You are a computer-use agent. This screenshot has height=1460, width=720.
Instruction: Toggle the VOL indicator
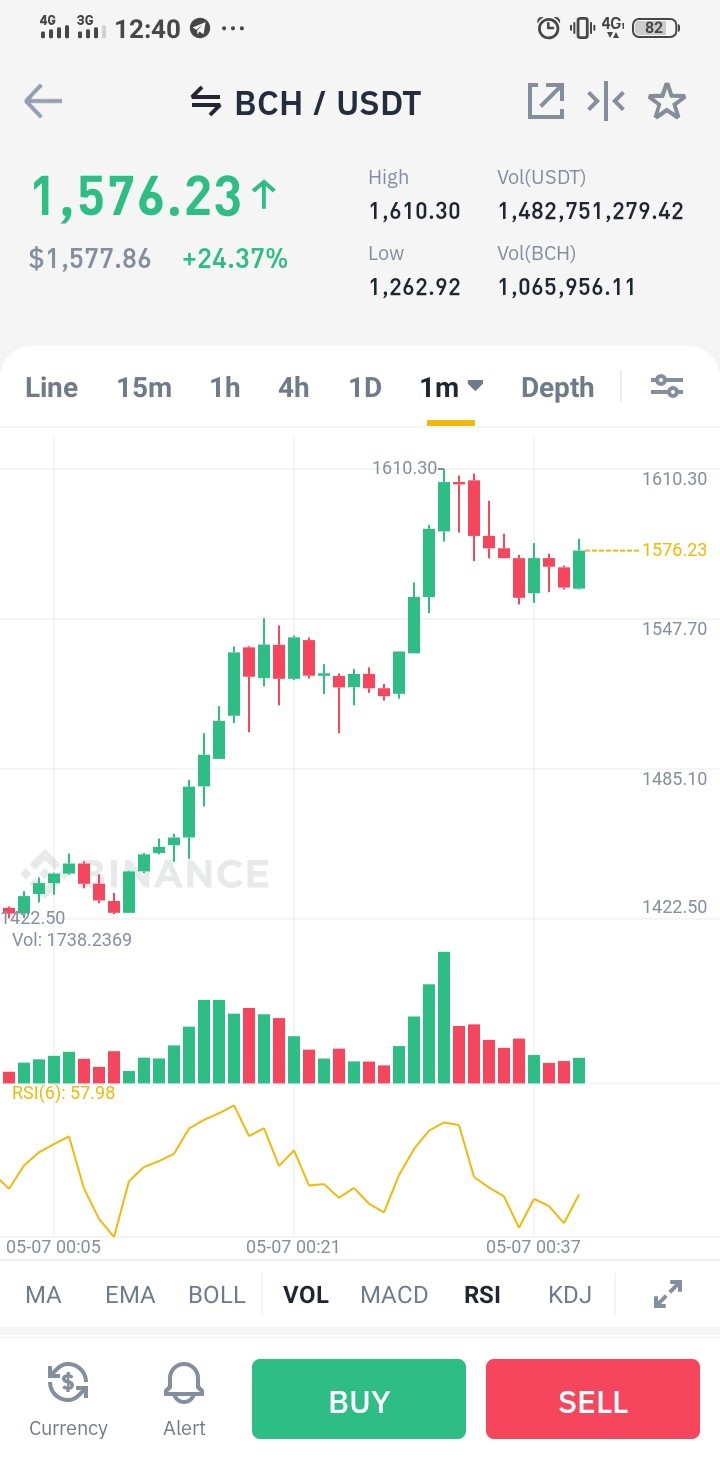click(x=306, y=1294)
